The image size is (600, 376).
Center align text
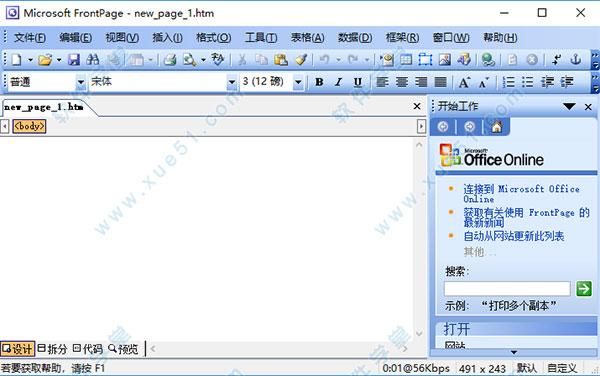[x=401, y=82]
